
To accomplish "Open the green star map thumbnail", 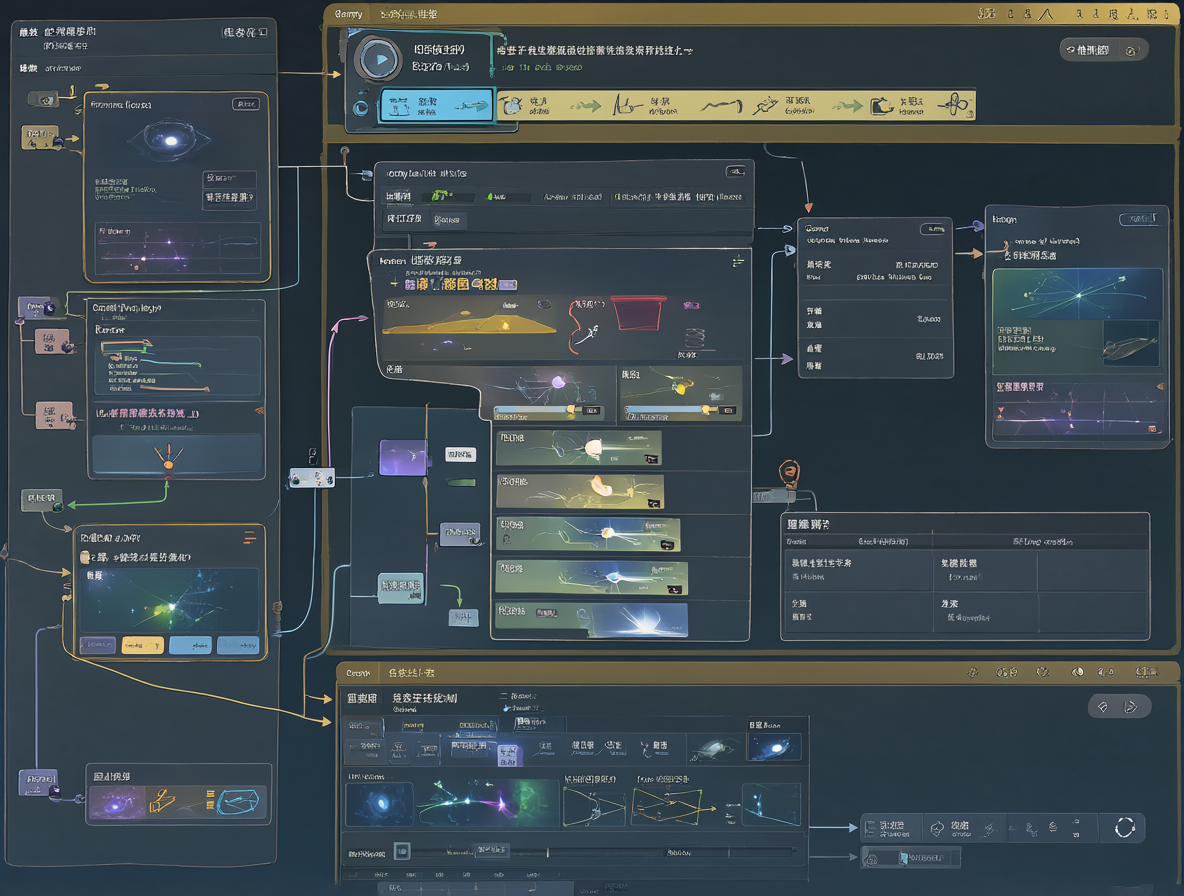I will pyautogui.click(x=1077, y=294).
